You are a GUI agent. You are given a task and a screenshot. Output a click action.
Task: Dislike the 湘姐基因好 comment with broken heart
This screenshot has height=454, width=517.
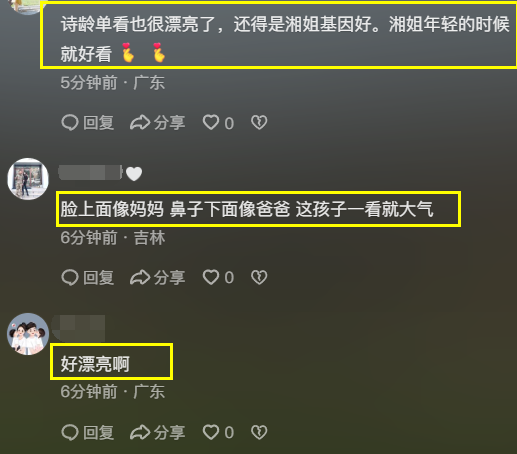click(x=259, y=122)
